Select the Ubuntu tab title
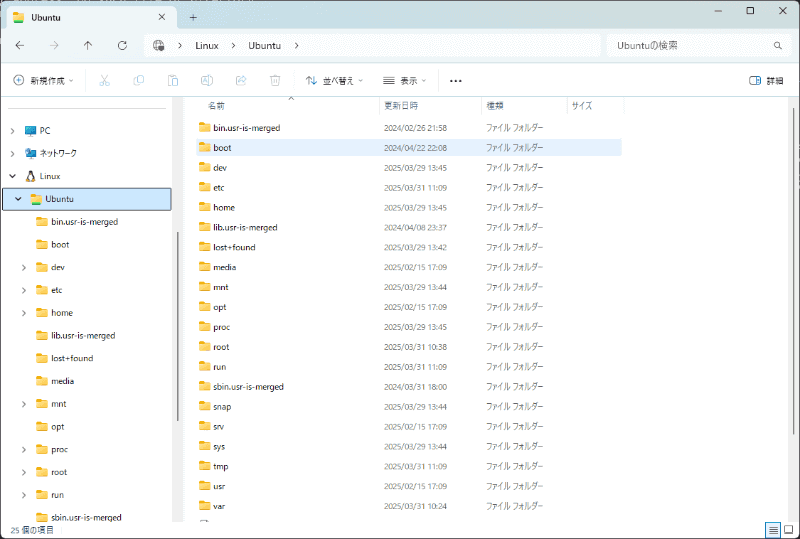The width and height of the screenshot is (800, 539). 46,17
